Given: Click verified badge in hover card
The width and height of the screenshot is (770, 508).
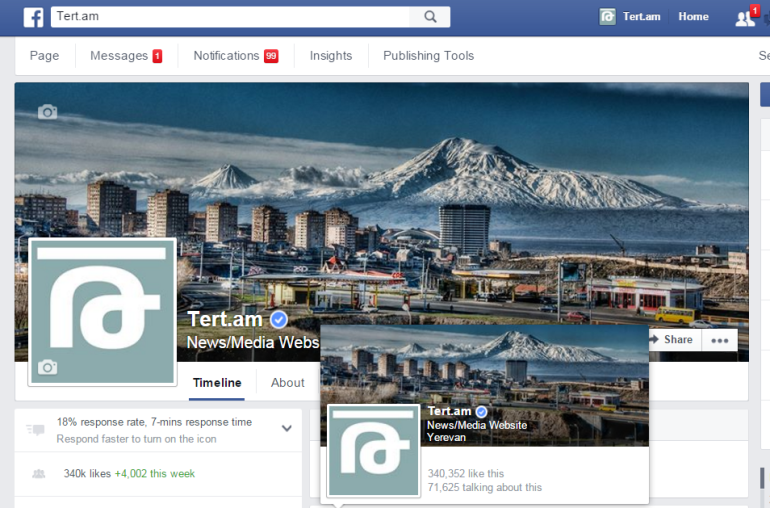Looking at the screenshot, I should click(482, 412).
